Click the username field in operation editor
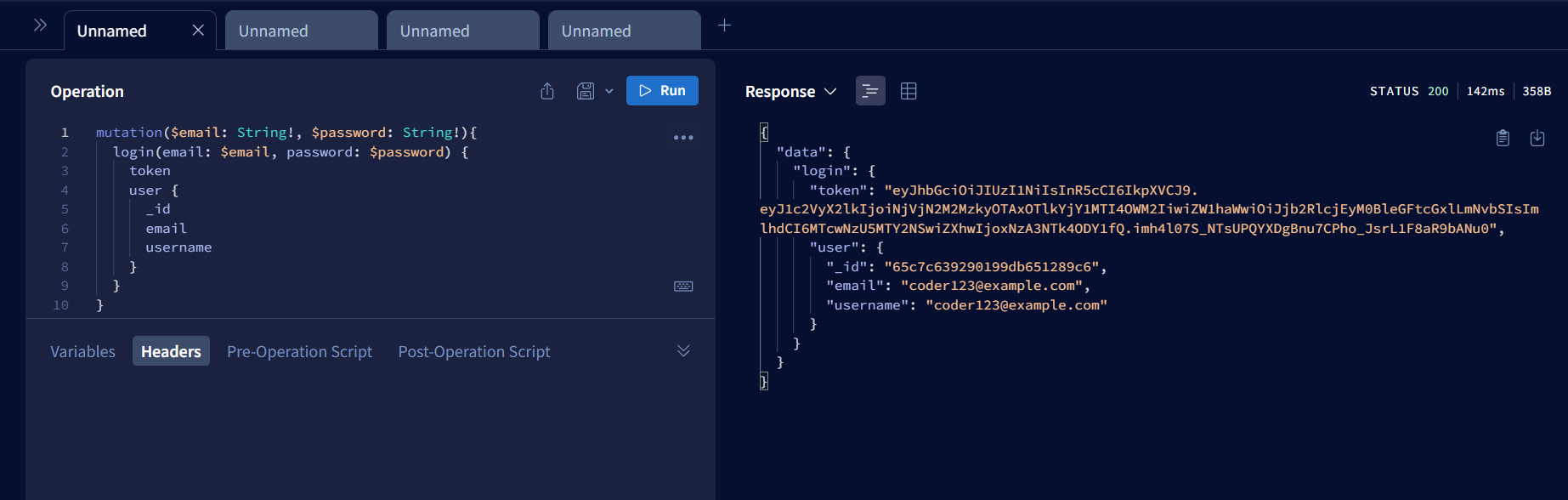The image size is (1568, 500). (x=178, y=247)
